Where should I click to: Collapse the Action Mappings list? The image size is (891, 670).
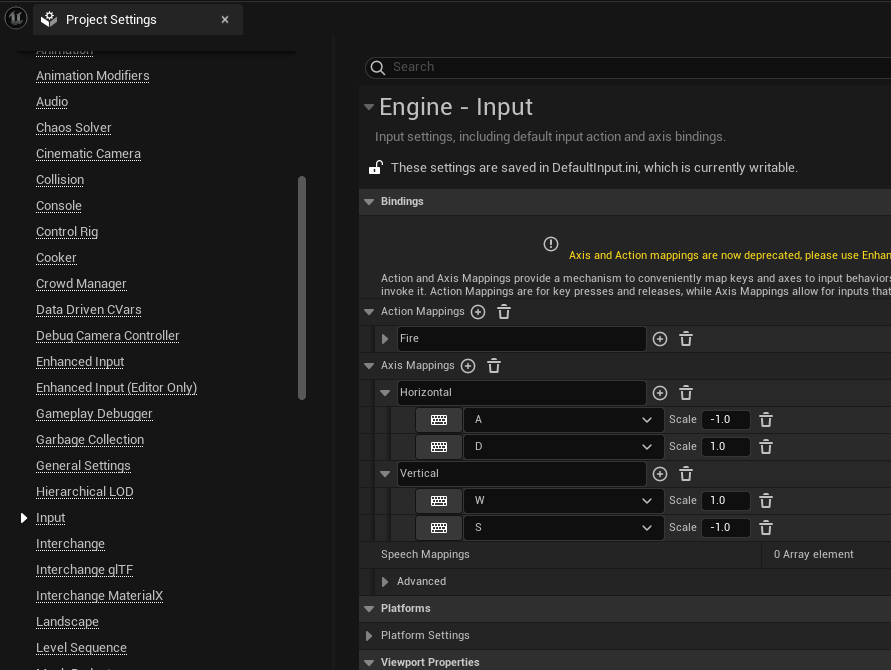click(x=369, y=312)
